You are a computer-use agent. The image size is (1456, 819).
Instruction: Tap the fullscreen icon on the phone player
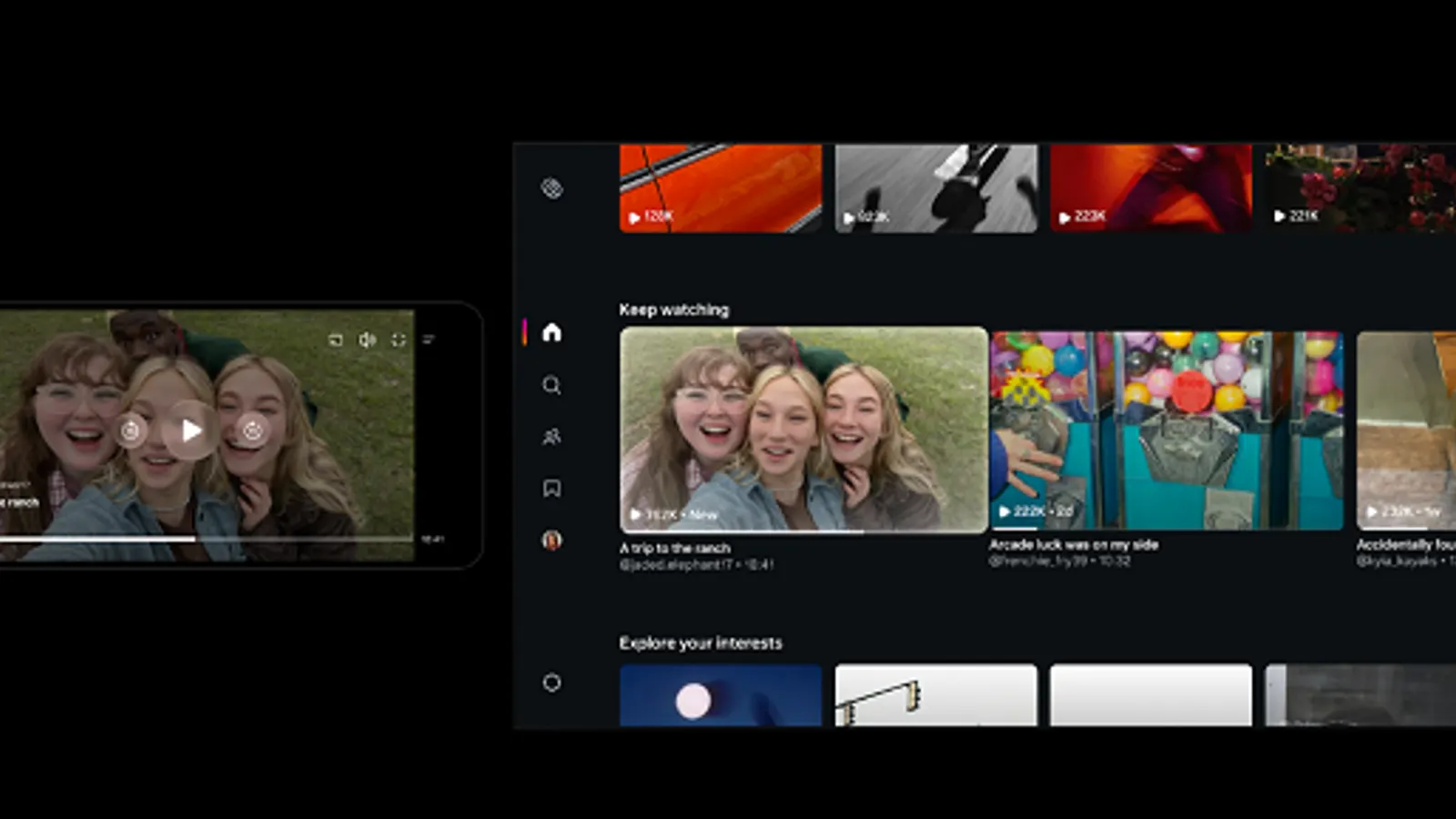click(x=399, y=339)
